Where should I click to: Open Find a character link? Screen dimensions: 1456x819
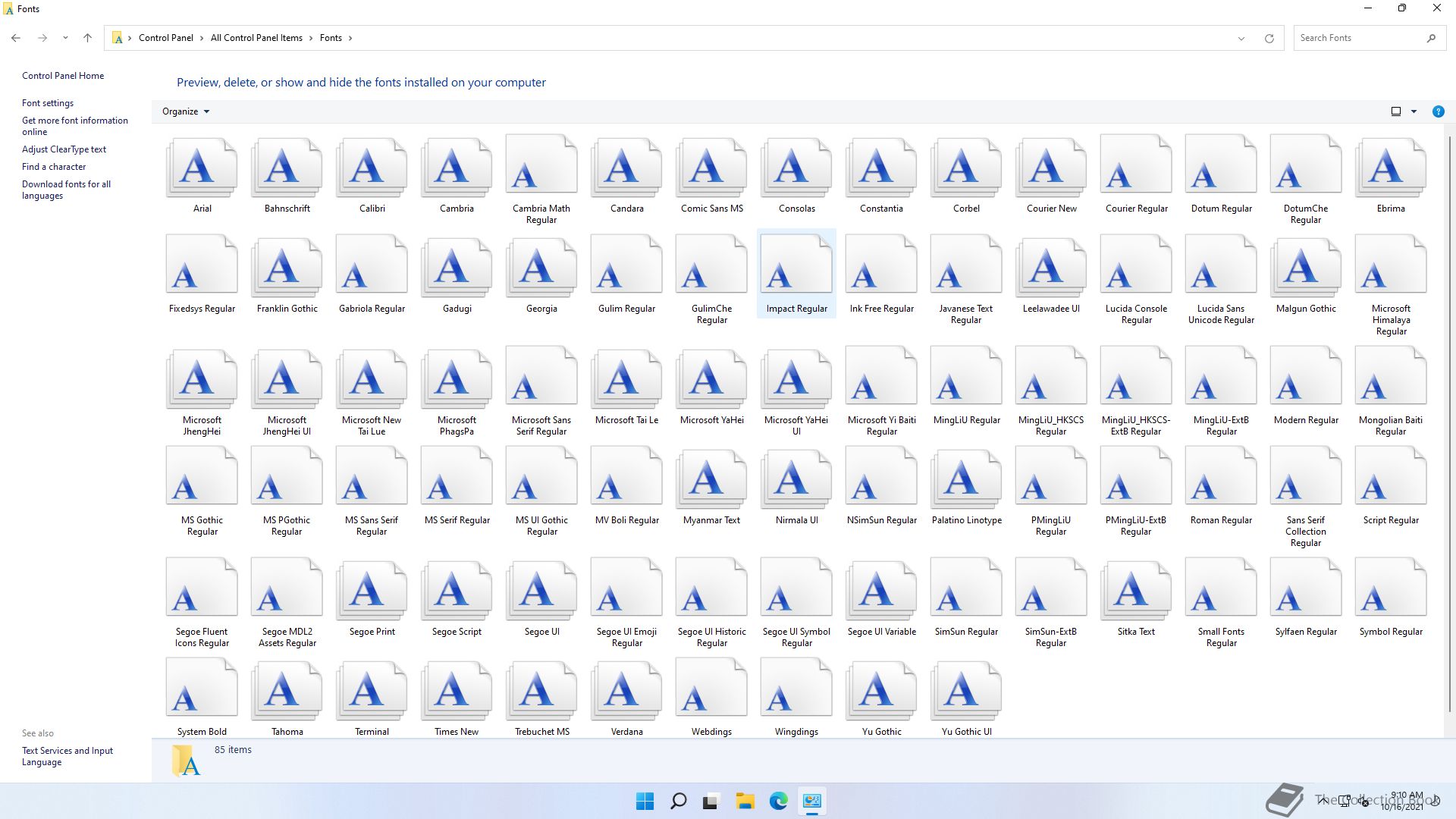tap(54, 167)
